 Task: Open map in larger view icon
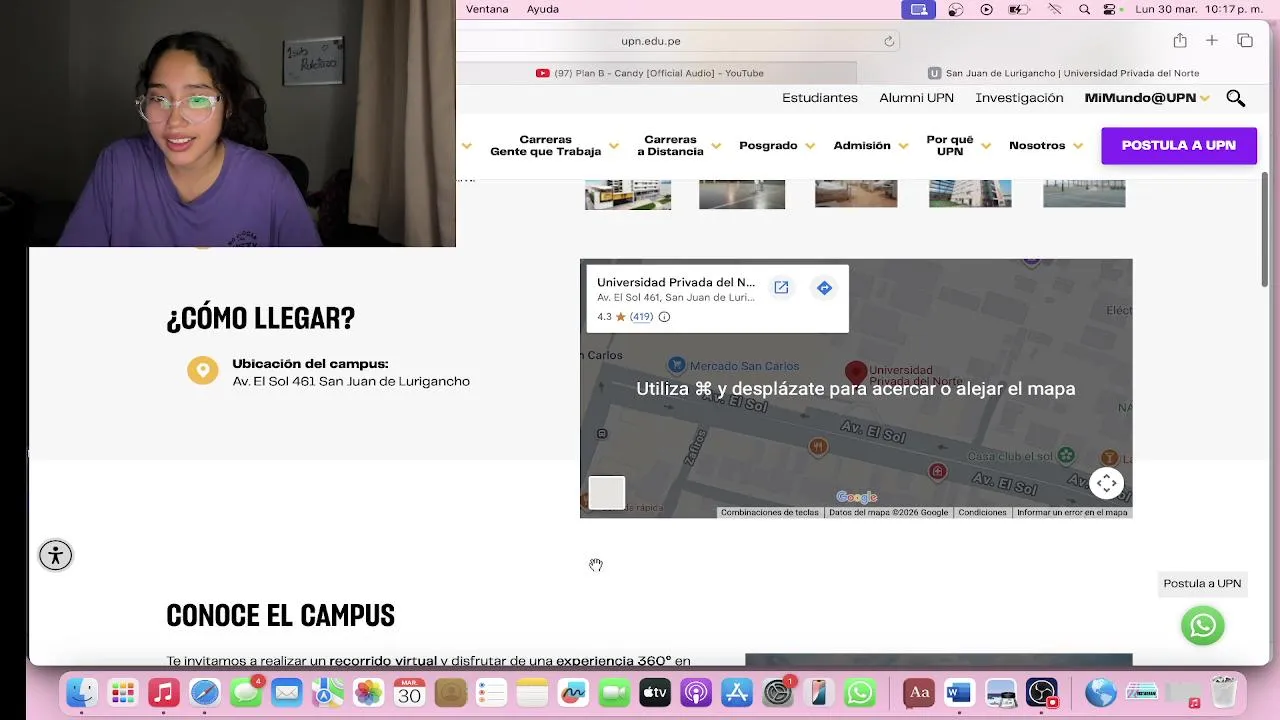coord(781,288)
